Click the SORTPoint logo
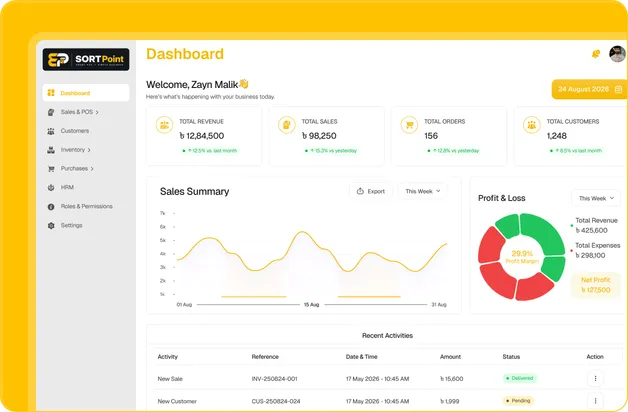This screenshot has width=628, height=412. (x=86, y=59)
